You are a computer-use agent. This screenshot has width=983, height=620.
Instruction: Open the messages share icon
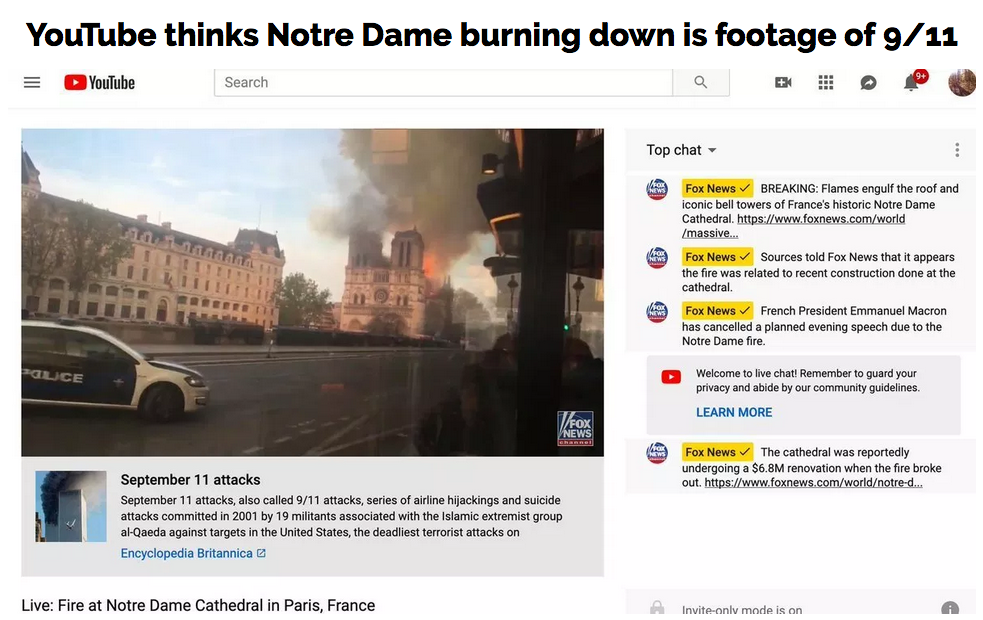point(868,82)
